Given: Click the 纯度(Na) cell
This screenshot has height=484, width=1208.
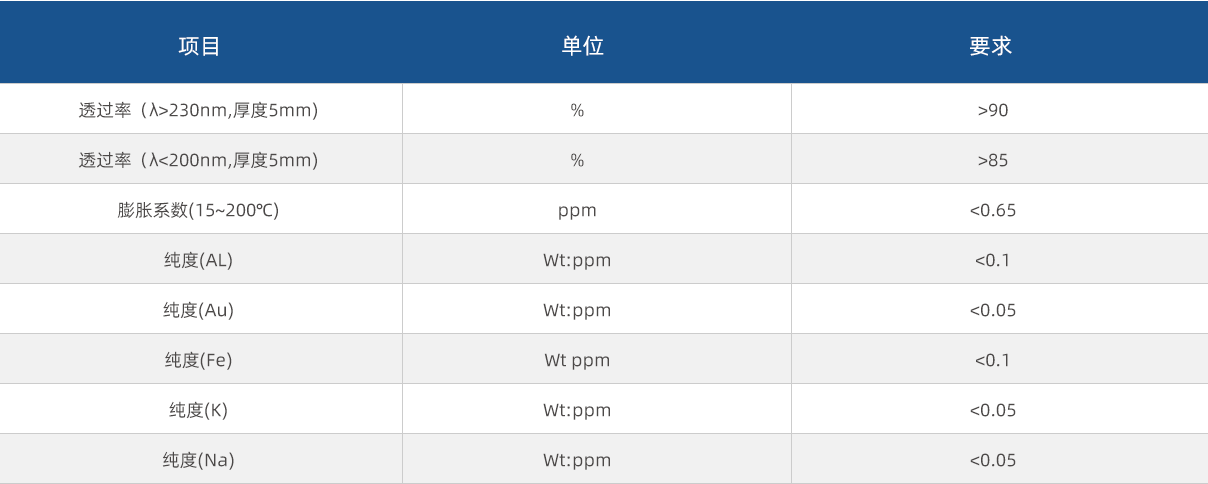Looking at the screenshot, I should tap(198, 460).
